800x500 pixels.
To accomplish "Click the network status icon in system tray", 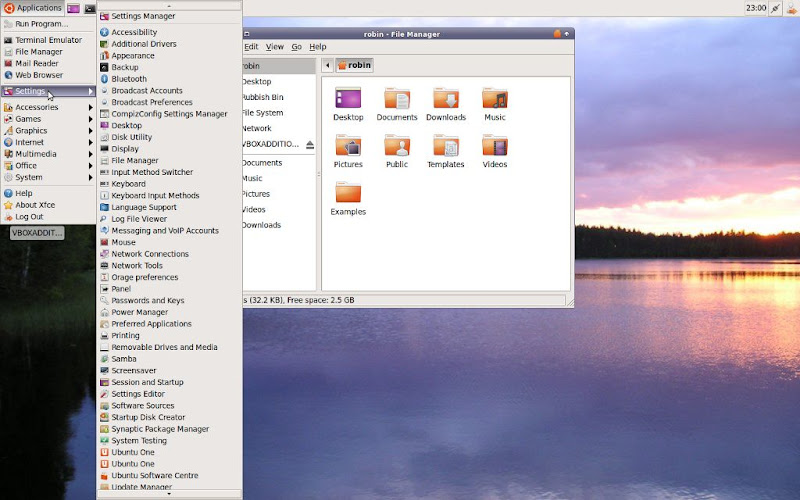I will tap(776, 8).
